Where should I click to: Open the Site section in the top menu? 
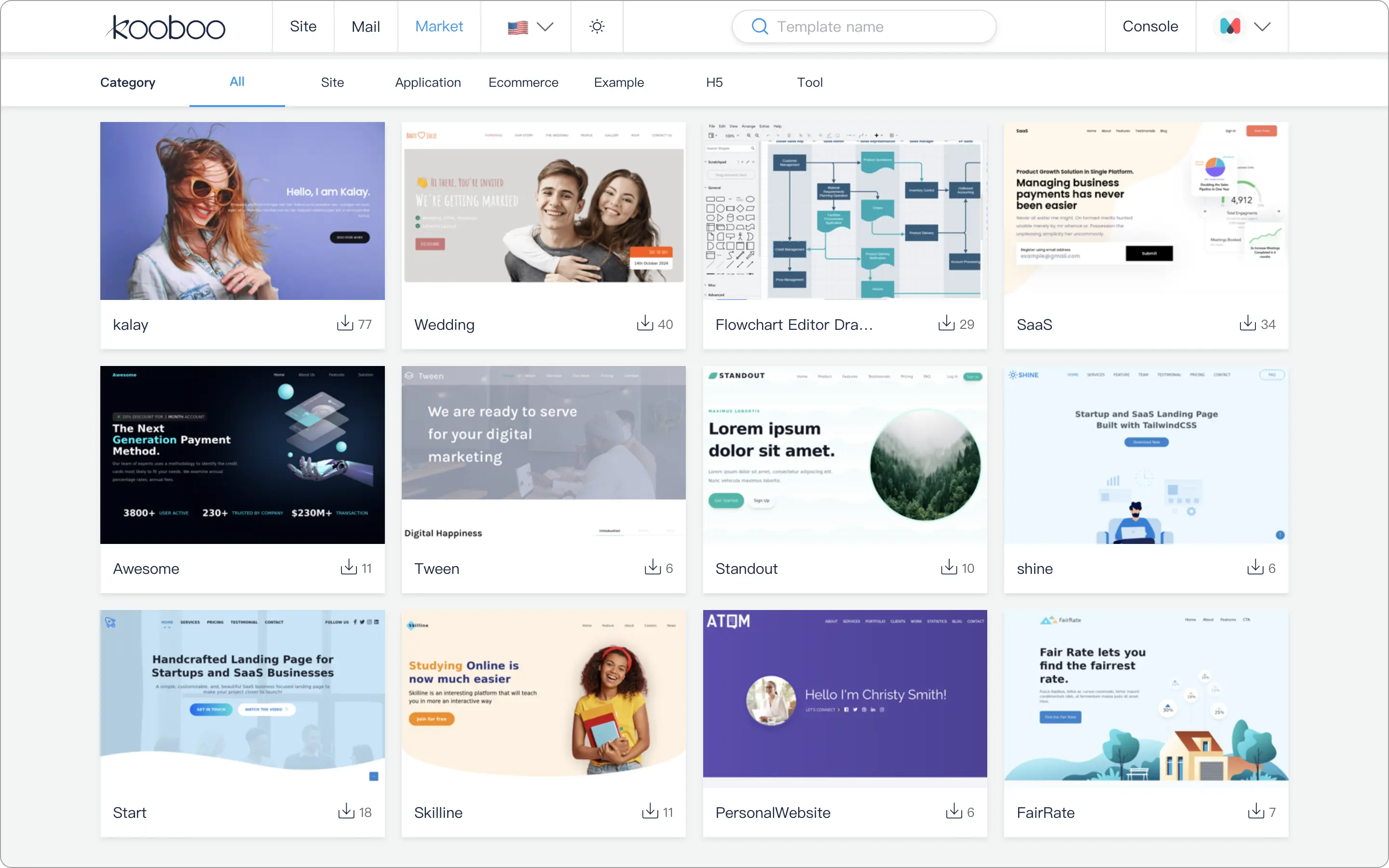tap(303, 27)
